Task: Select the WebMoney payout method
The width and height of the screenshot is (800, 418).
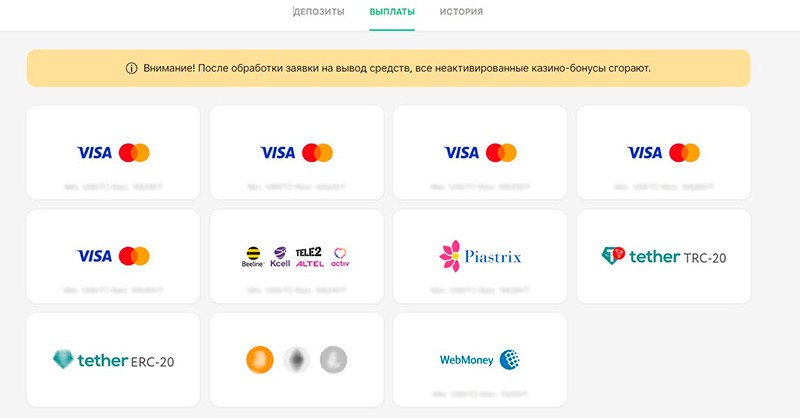Action: pos(480,360)
